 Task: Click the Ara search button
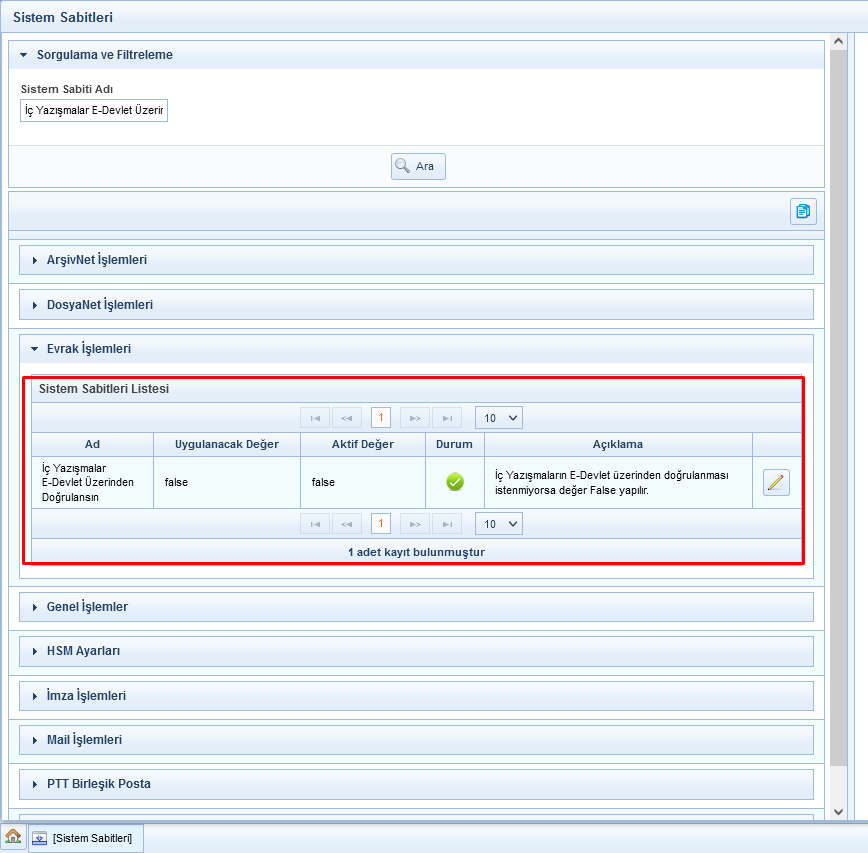click(418, 166)
